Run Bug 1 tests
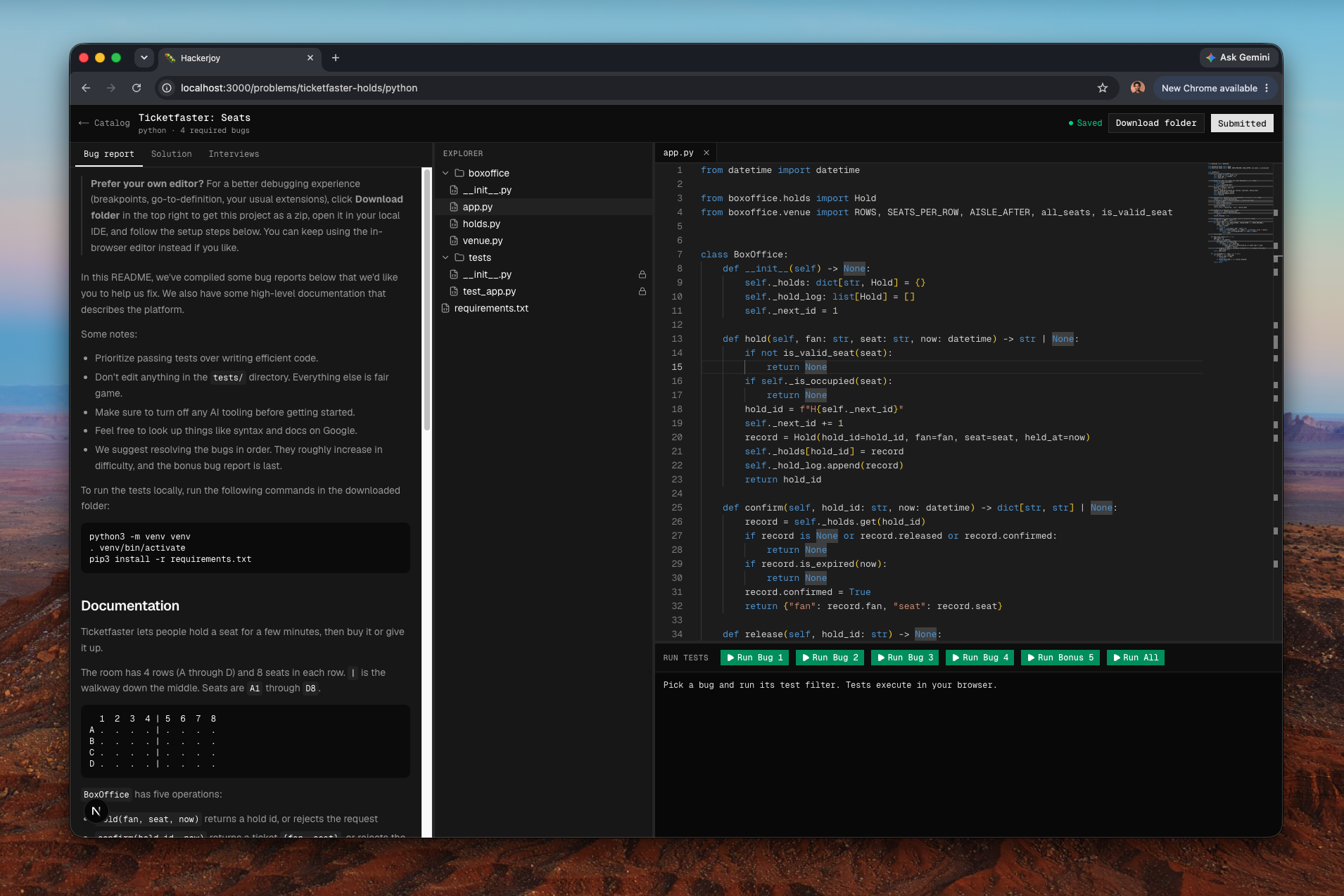Image resolution: width=1344 pixels, height=896 pixels. coord(755,658)
